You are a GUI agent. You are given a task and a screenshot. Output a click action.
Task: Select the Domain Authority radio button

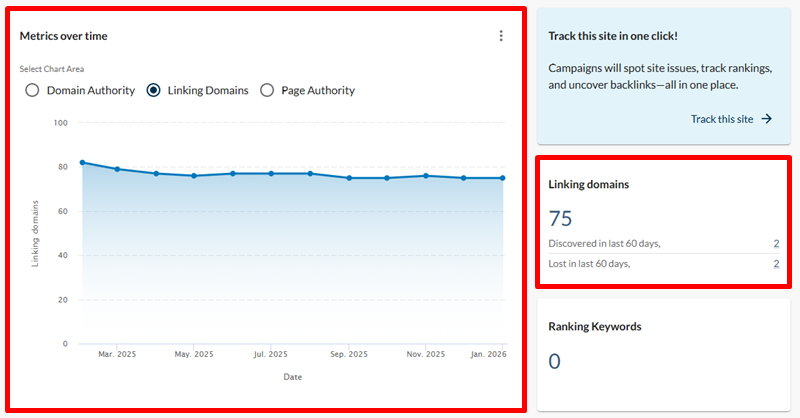tap(32, 90)
